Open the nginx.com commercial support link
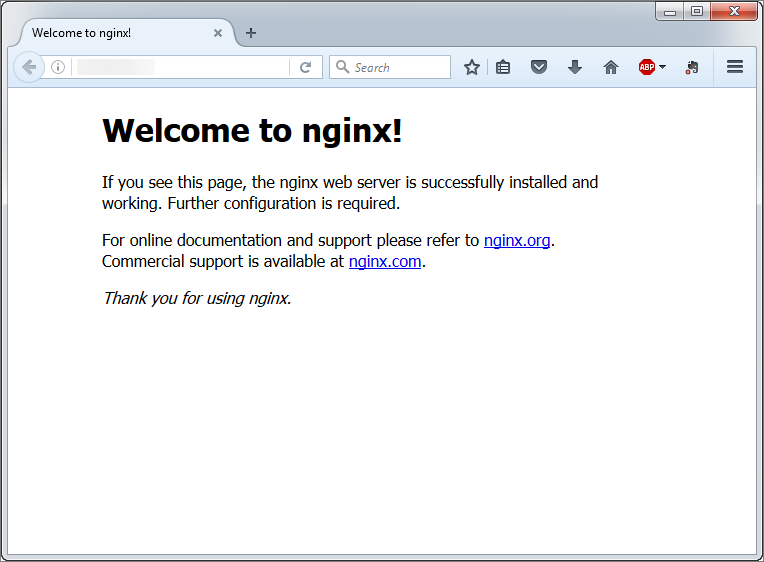This screenshot has width=764, height=562. [385, 262]
